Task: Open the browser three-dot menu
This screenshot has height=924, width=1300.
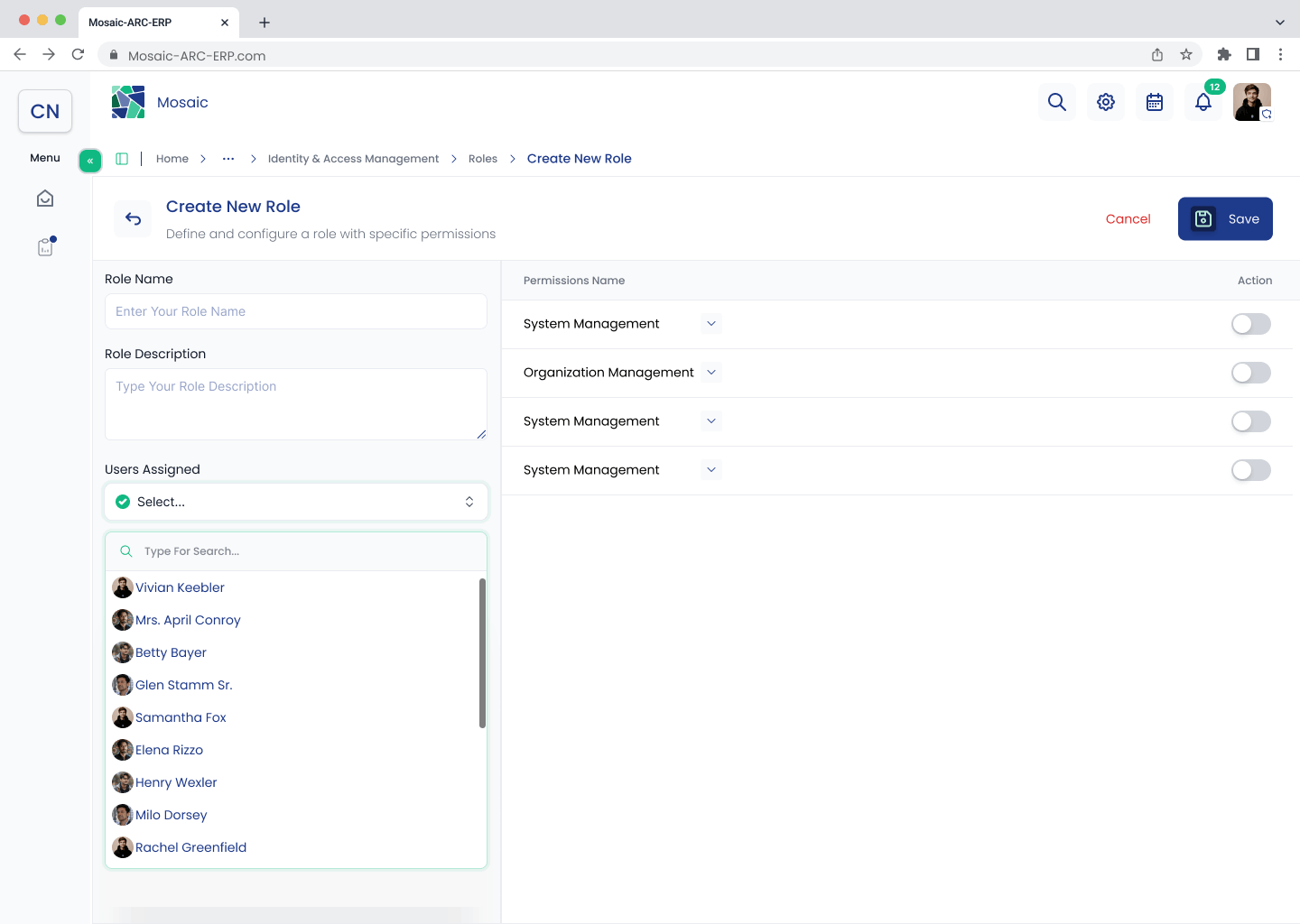Action: click(x=1280, y=54)
